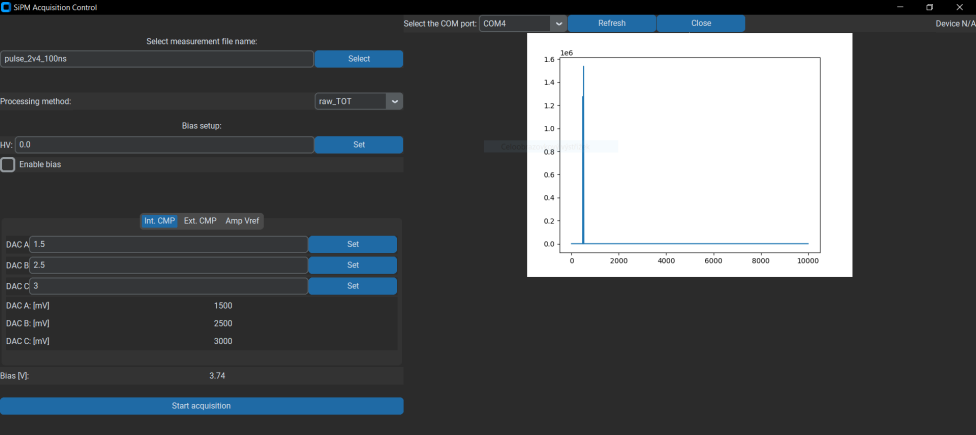The height and width of the screenshot is (435, 976).
Task: Apply the DAC C value with Set
Action: click(352, 286)
